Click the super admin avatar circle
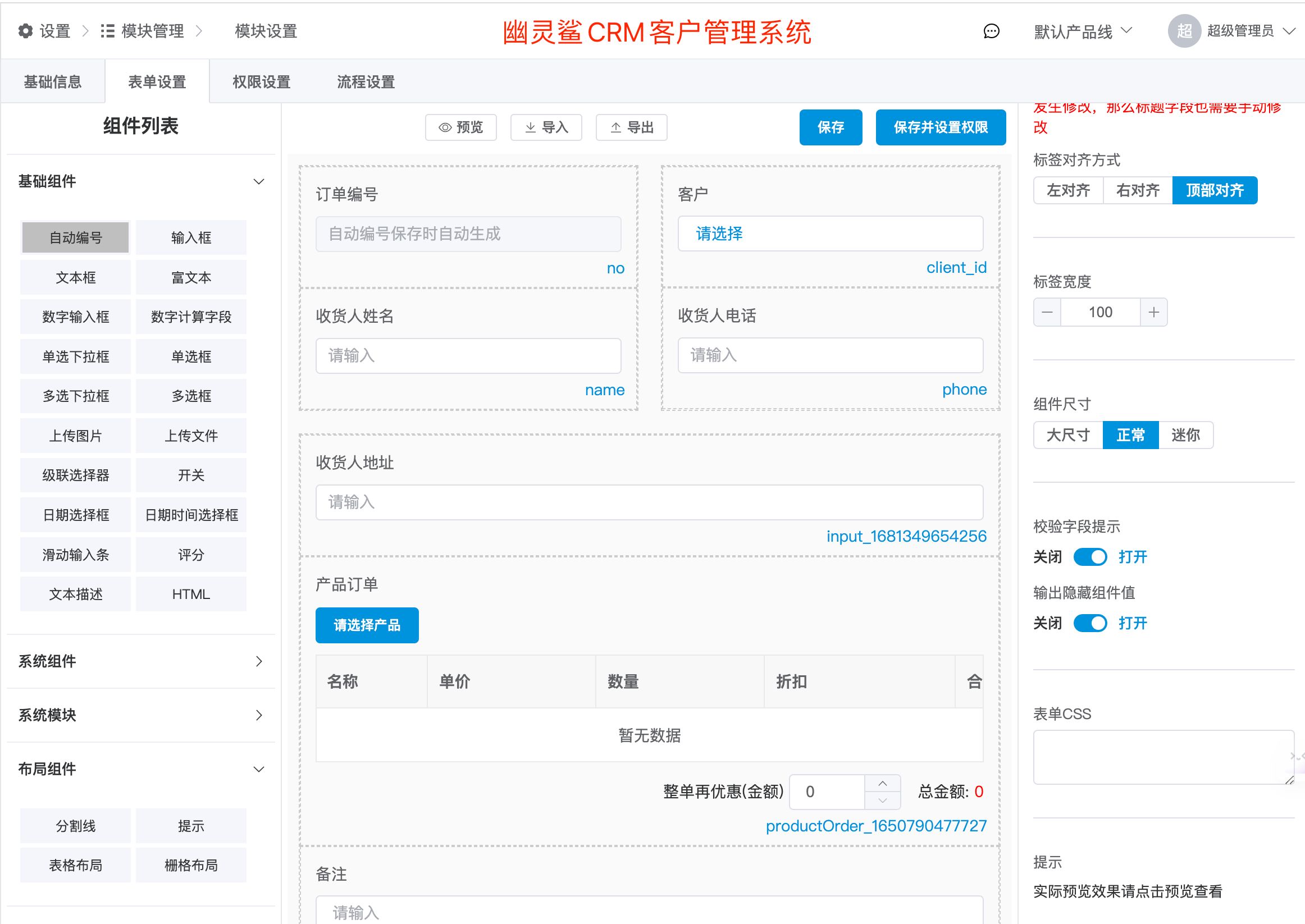 coord(1184,31)
